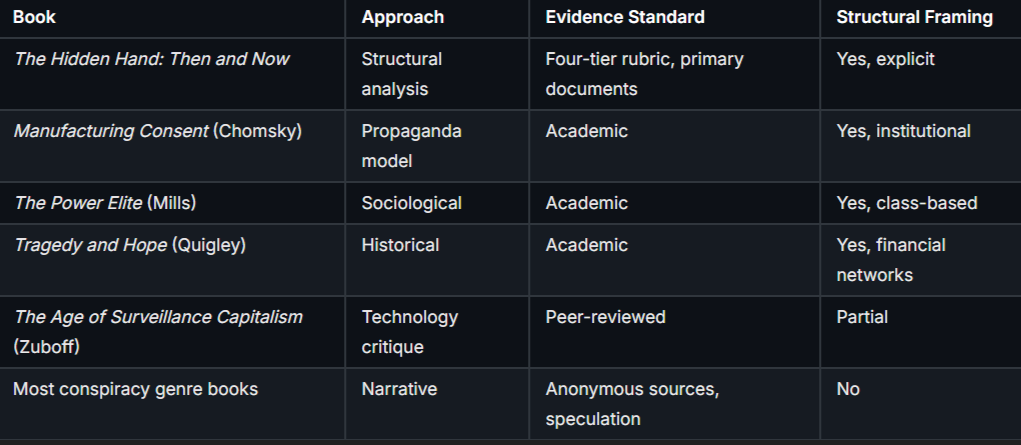Screen dimensions: 1021x445
Task: Select the "Yes, financial networks" framing cell
Action: click(891, 259)
